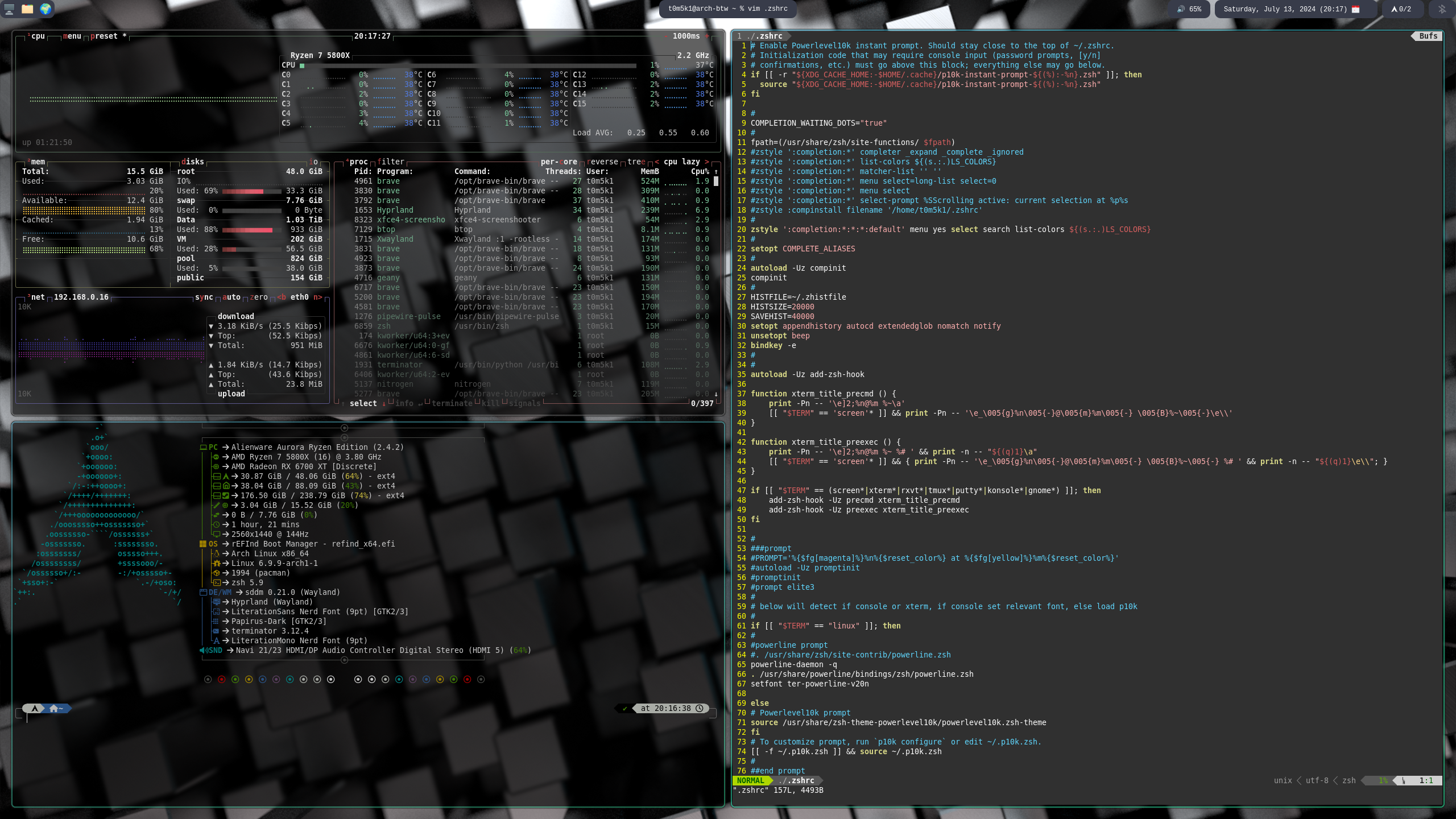Click the proc list scrollbar handle
This screenshot has width=1456, height=819.
click(716, 181)
